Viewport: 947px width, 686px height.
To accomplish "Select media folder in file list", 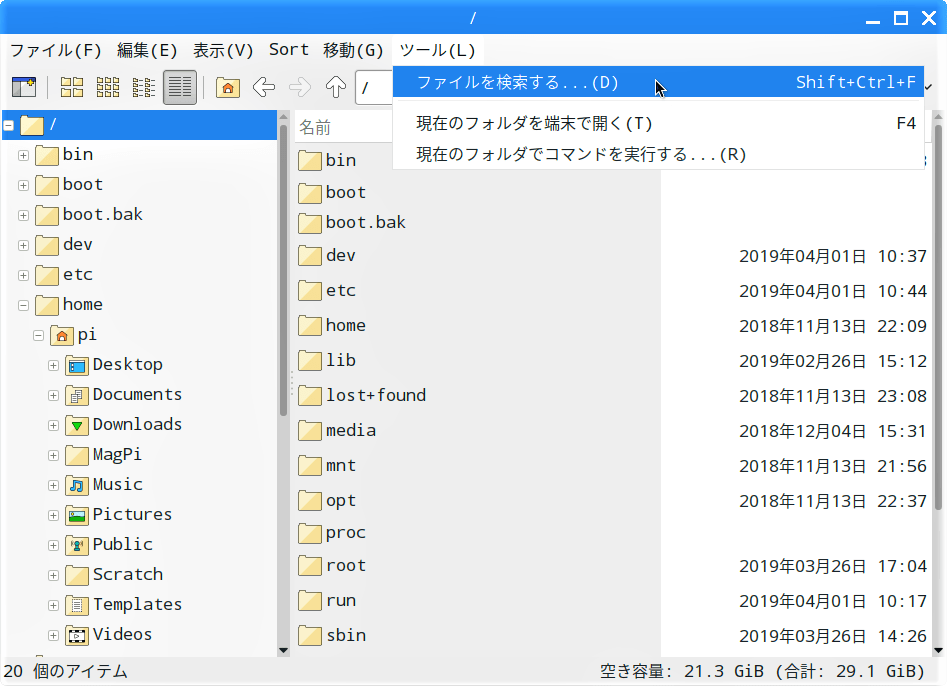I will pyautogui.click(x=337, y=431).
